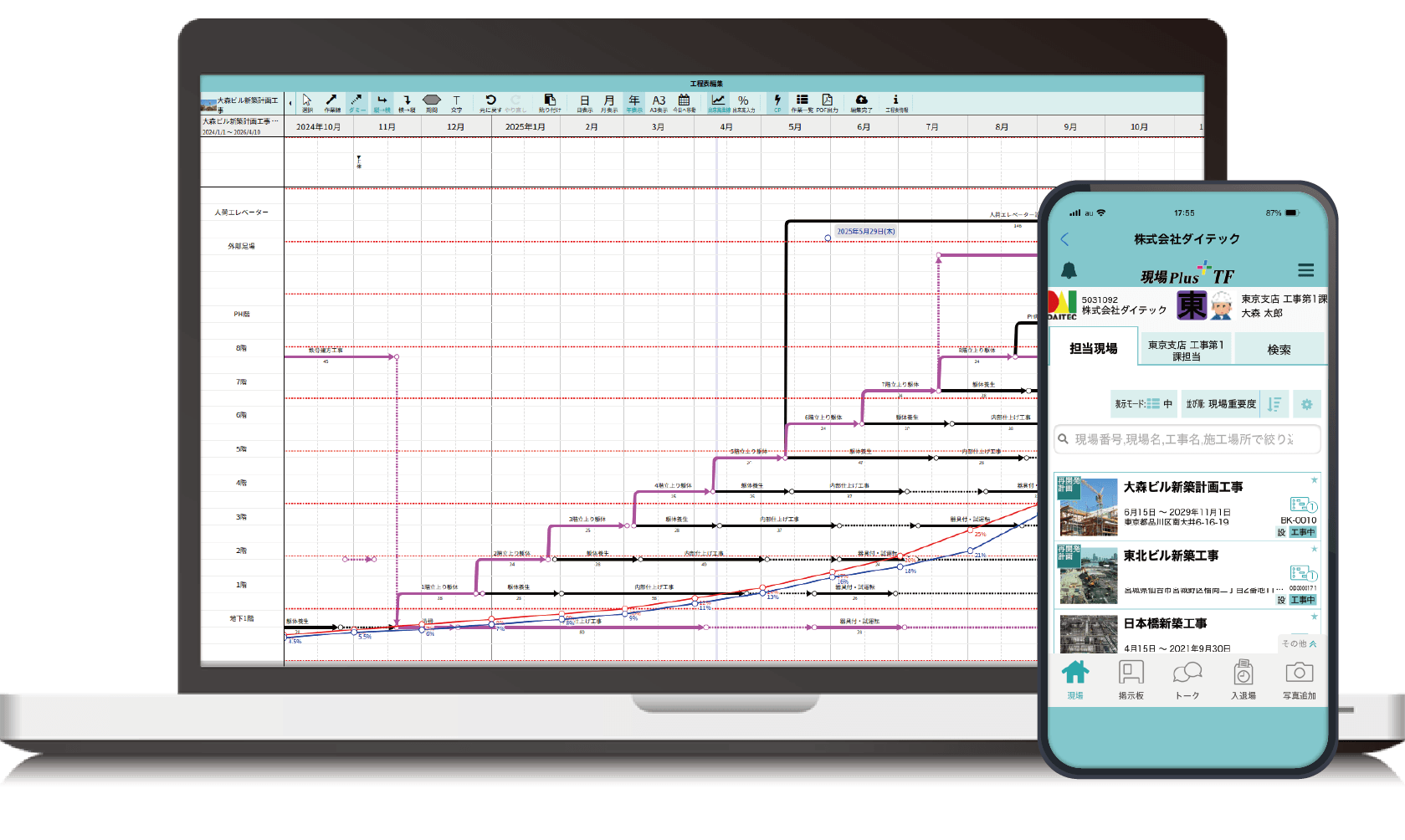Click the 貼り付け paste icon
Image resolution: width=1405 pixels, height=840 pixels.
pos(550,103)
